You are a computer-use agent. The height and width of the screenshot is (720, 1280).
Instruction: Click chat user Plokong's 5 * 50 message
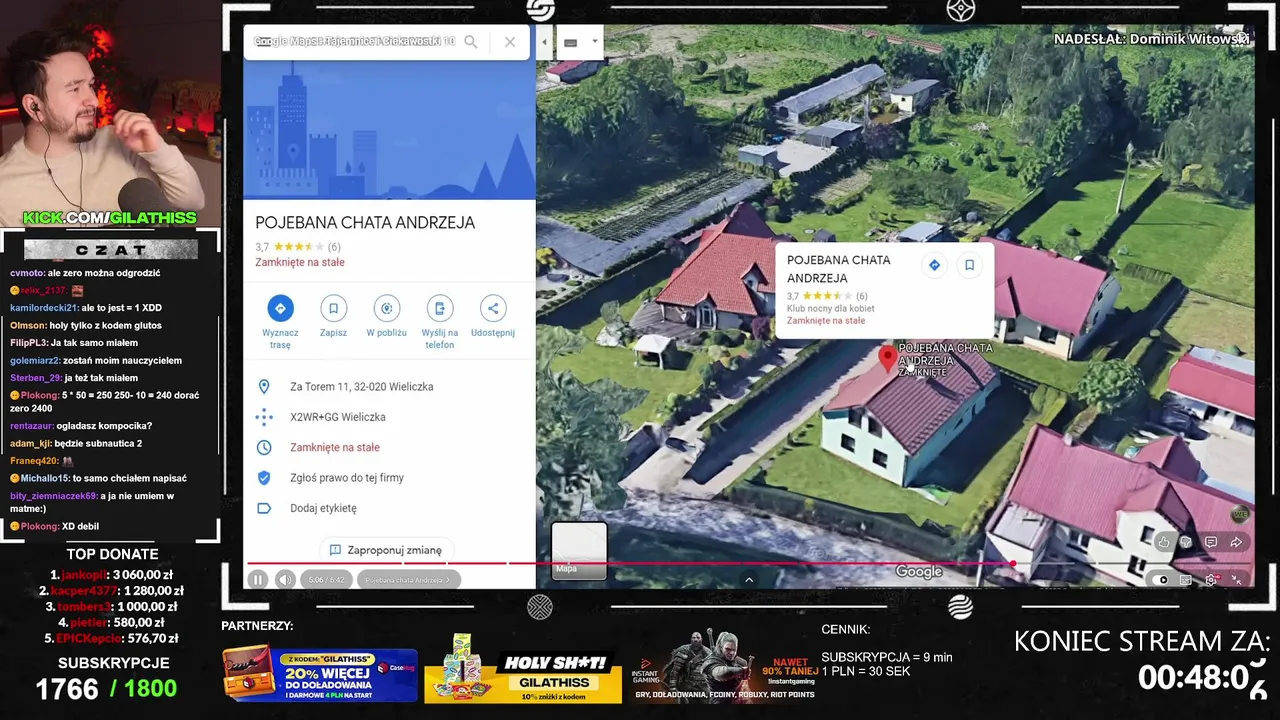pyautogui.click(x=105, y=402)
